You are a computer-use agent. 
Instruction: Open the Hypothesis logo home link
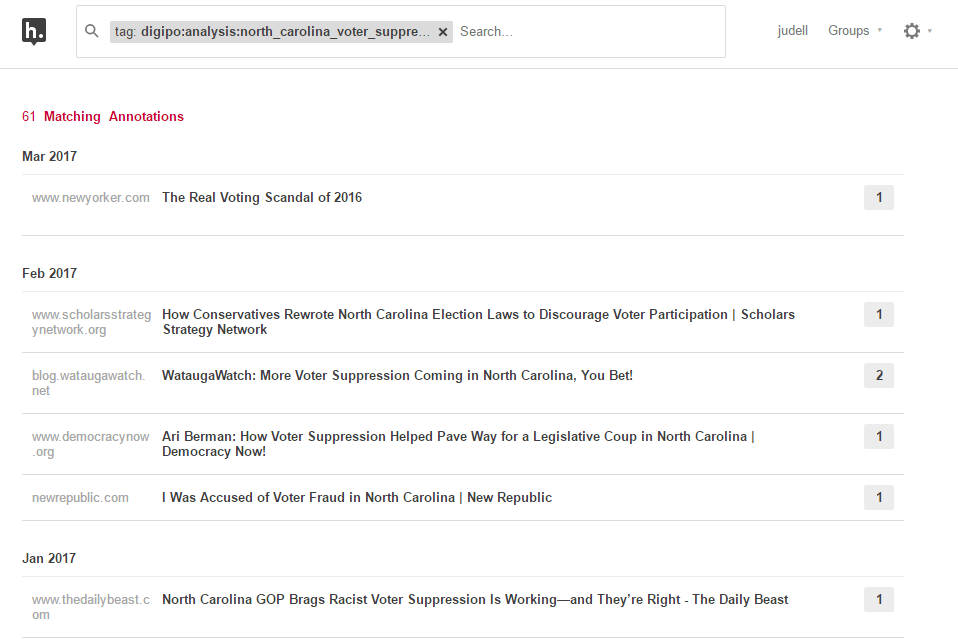tap(34, 31)
